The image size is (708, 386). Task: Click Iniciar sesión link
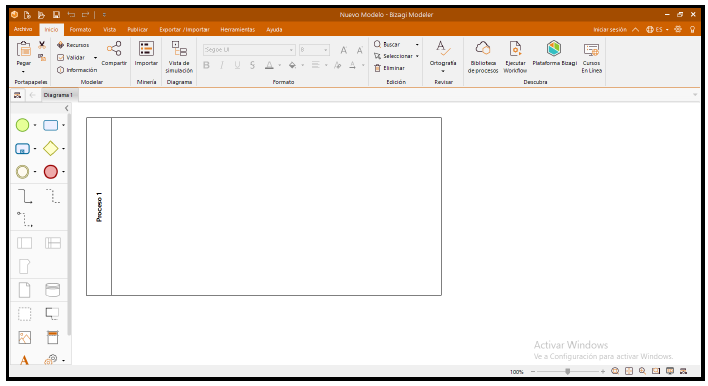point(610,29)
